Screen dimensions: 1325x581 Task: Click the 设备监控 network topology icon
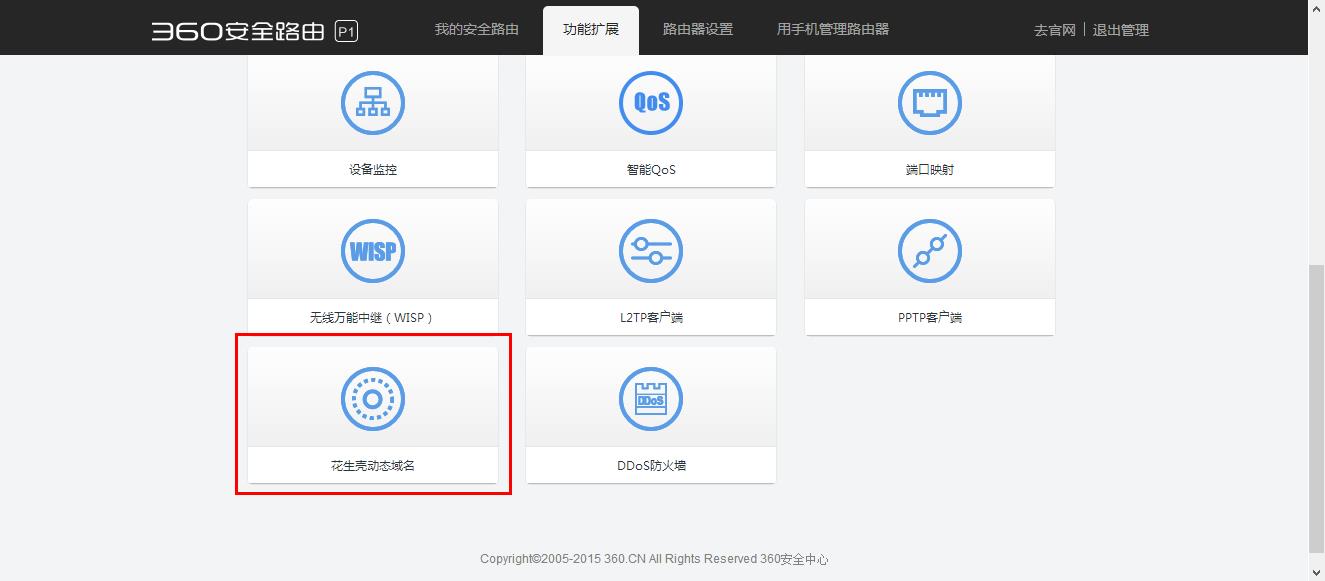click(x=372, y=102)
